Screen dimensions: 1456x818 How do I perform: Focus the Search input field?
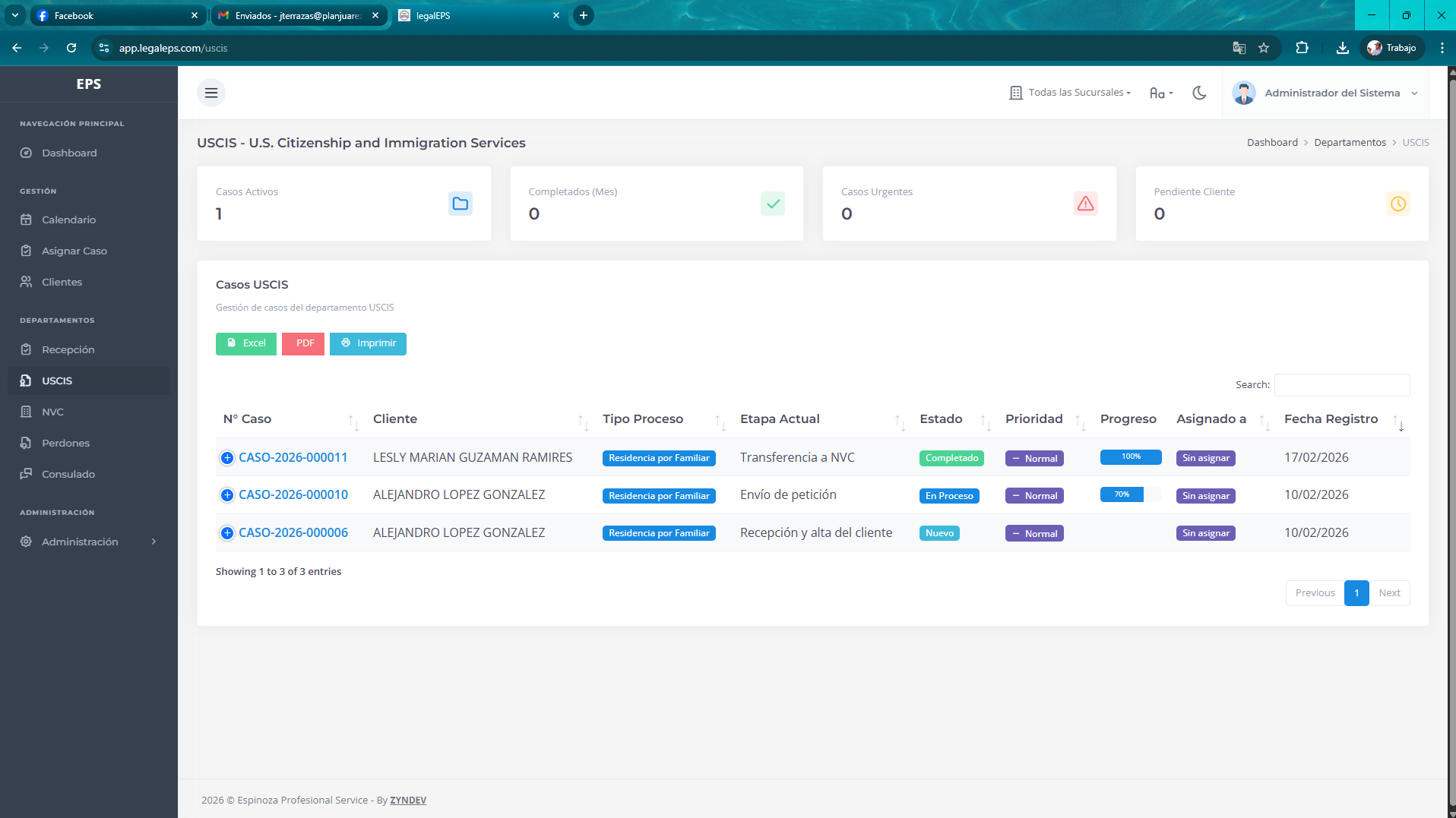point(1342,385)
